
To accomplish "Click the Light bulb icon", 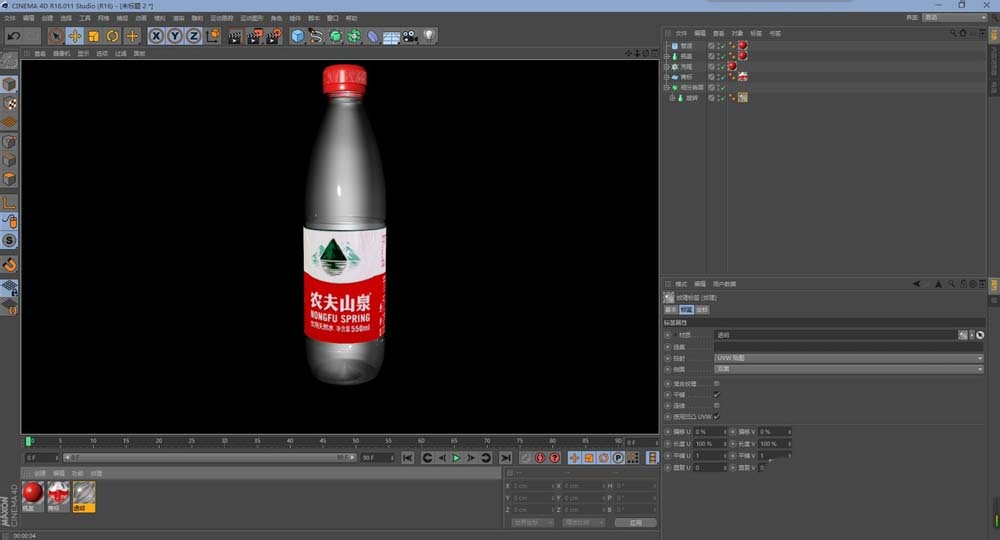I will tap(429, 36).
